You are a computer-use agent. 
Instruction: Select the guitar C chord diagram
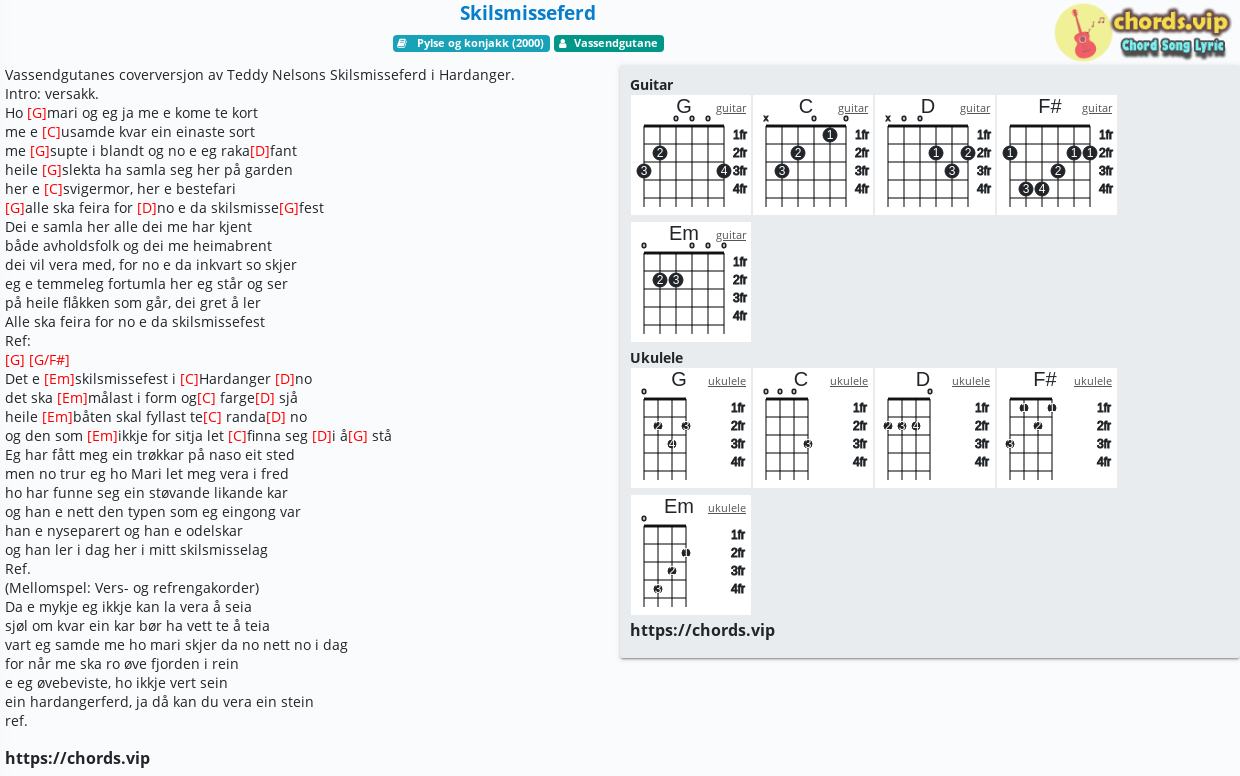pyautogui.click(x=813, y=155)
